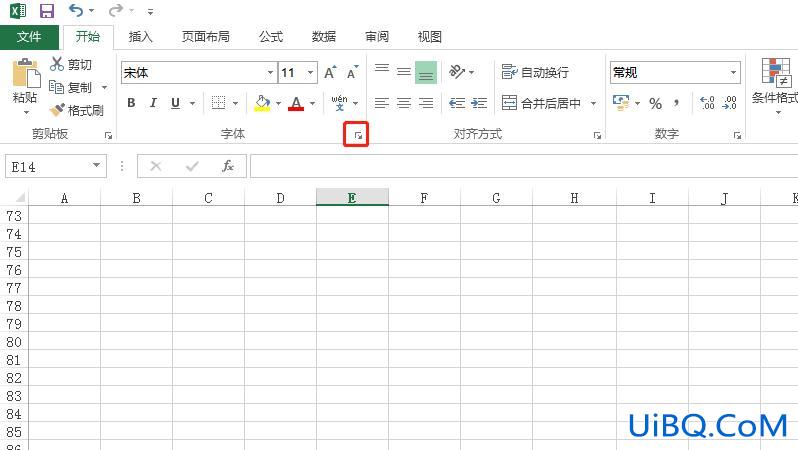
Task: Click the decrease decimal icon
Action: 729,103
